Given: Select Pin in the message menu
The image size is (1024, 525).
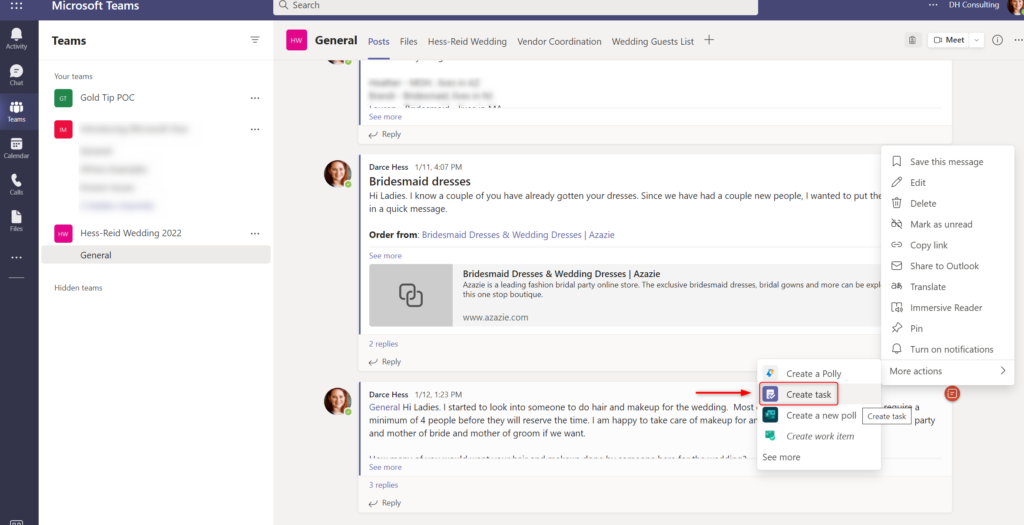Looking at the screenshot, I should pos(948,328).
